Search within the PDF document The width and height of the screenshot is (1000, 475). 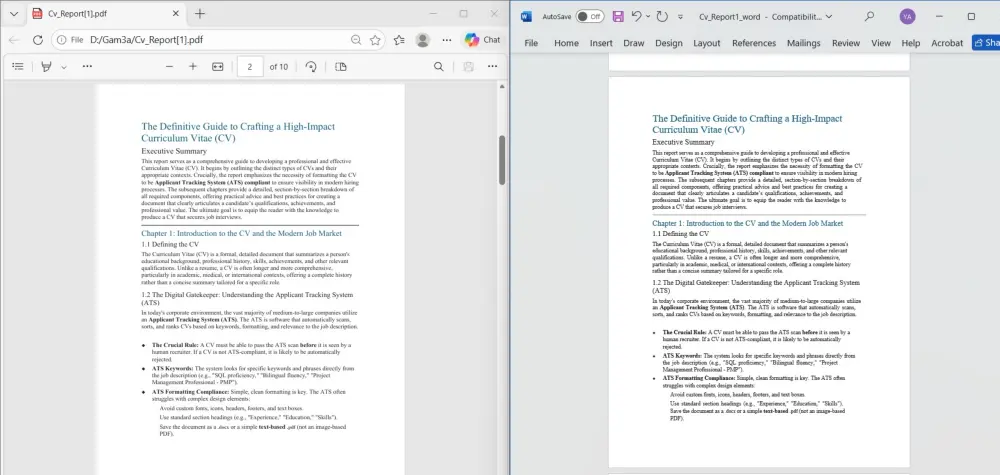tap(439, 66)
